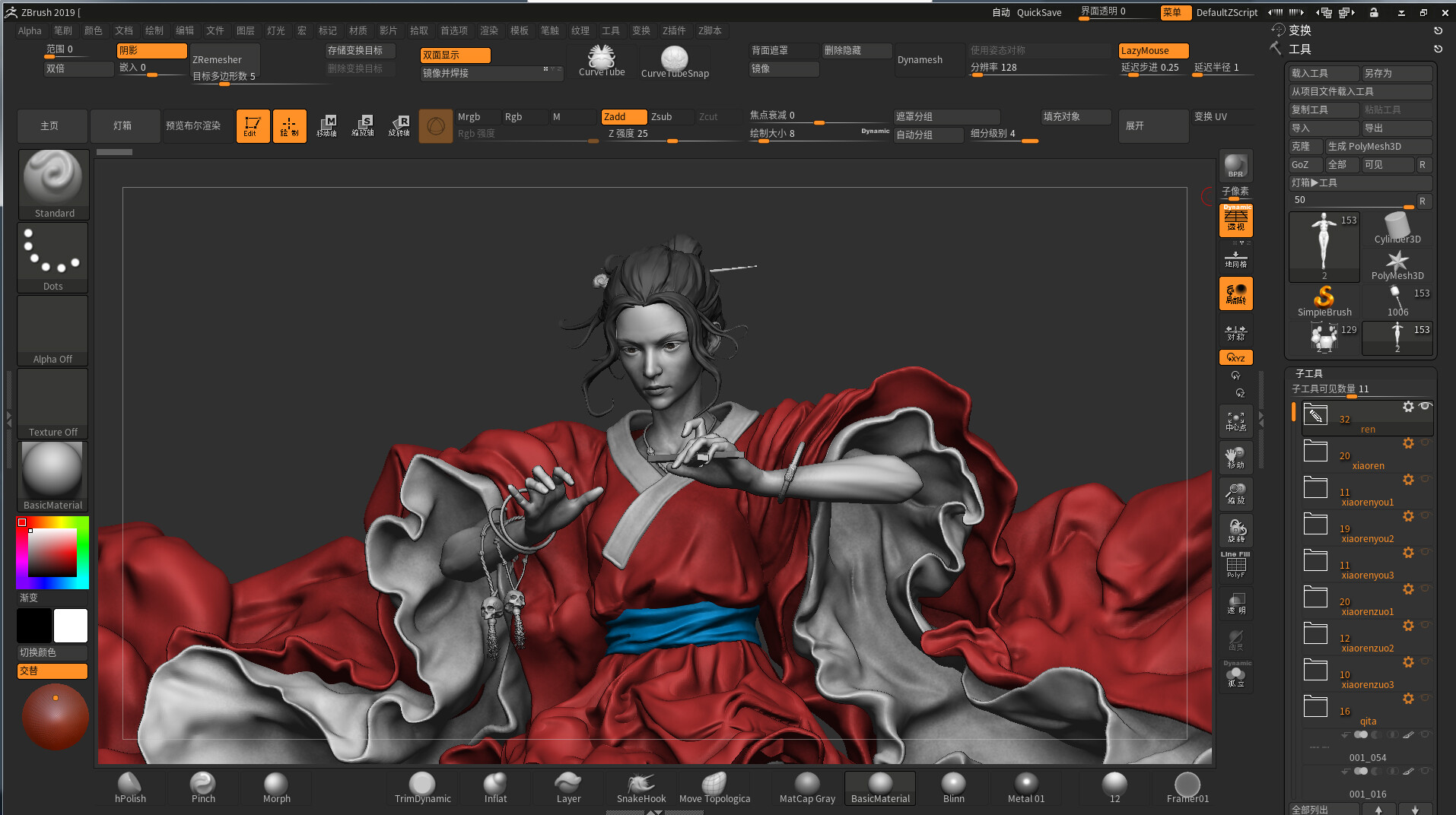Expand the xiaorenyou3 subtool folder
Screen dimensions: 1456x815
pos(1315,560)
